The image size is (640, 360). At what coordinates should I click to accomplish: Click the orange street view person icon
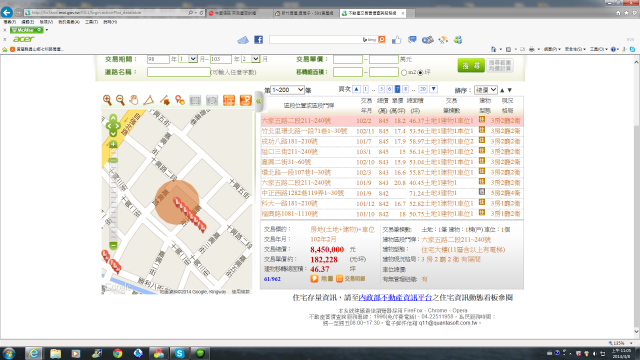click(x=246, y=100)
